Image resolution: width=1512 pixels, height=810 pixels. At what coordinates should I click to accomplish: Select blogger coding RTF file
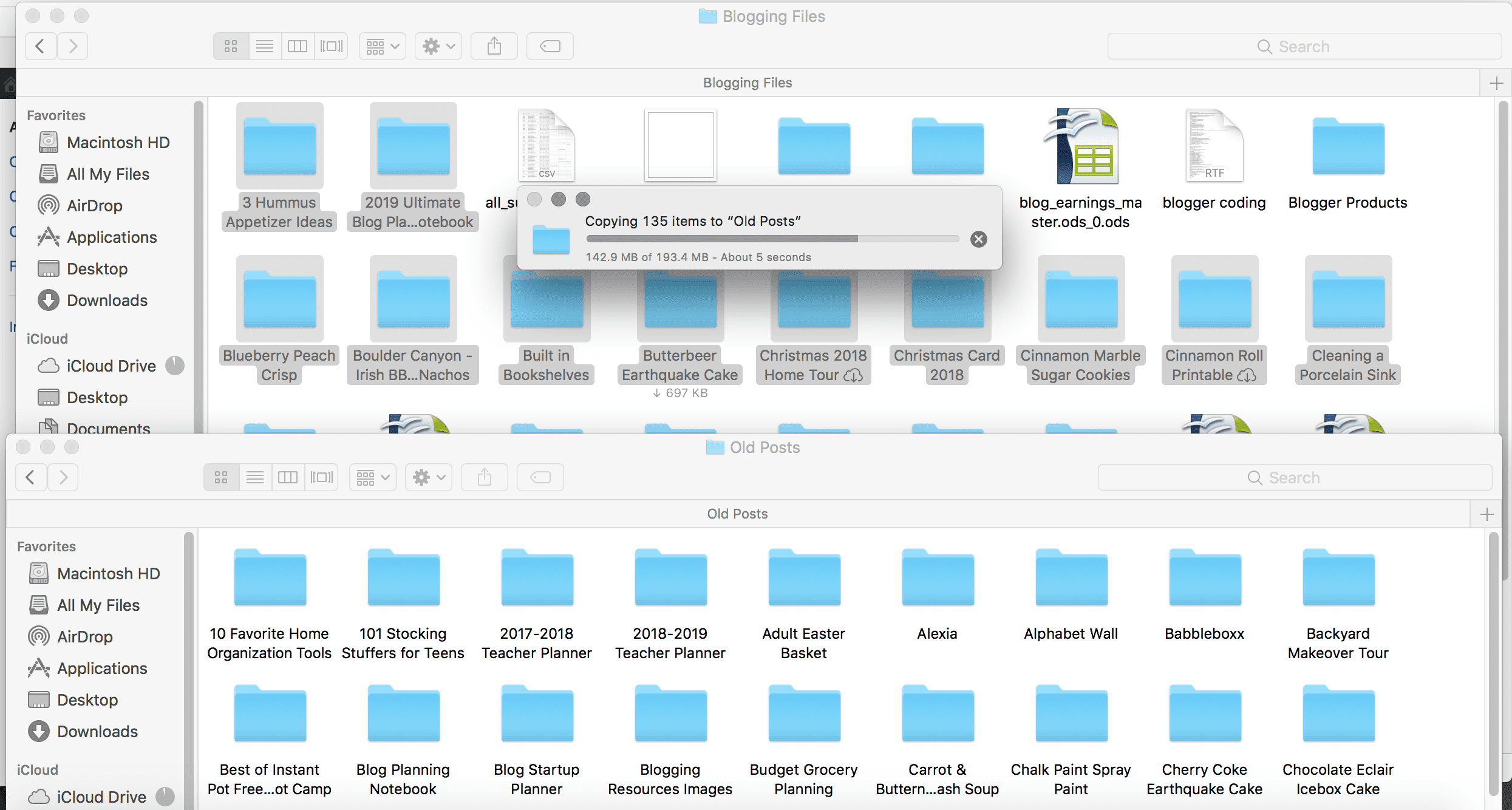pos(1214,160)
